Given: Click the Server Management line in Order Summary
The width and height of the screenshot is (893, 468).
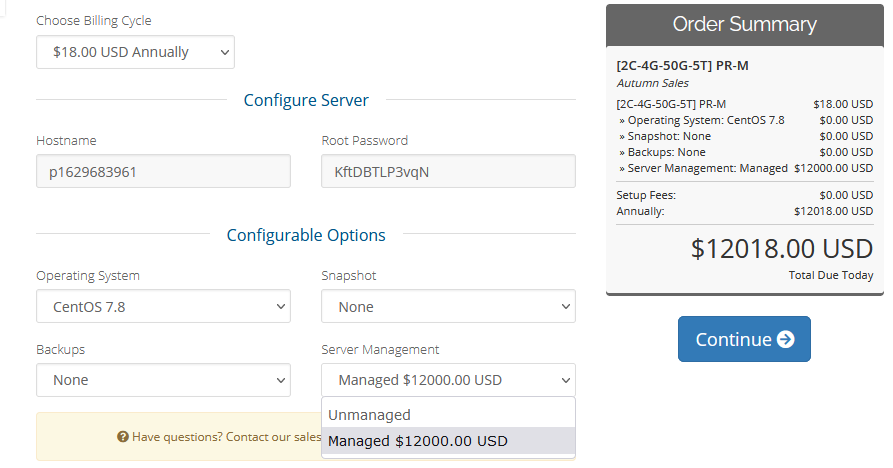Looking at the screenshot, I should (703, 168).
